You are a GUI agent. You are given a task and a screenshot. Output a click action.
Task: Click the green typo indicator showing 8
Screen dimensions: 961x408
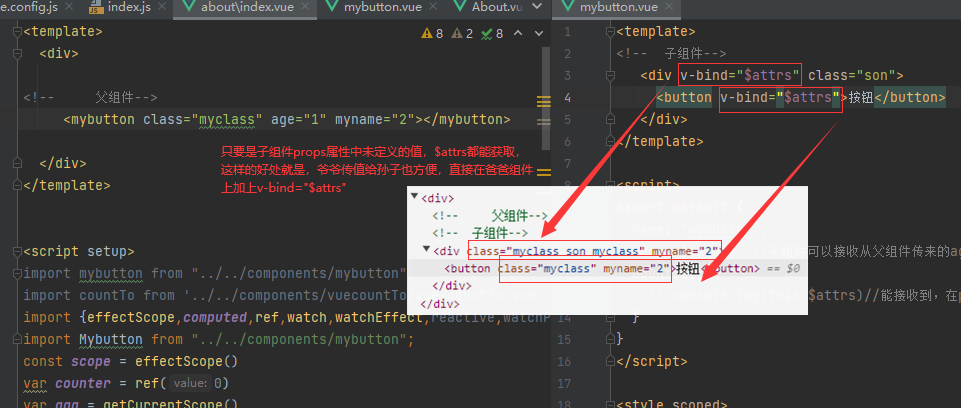click(x=493, y=34)
